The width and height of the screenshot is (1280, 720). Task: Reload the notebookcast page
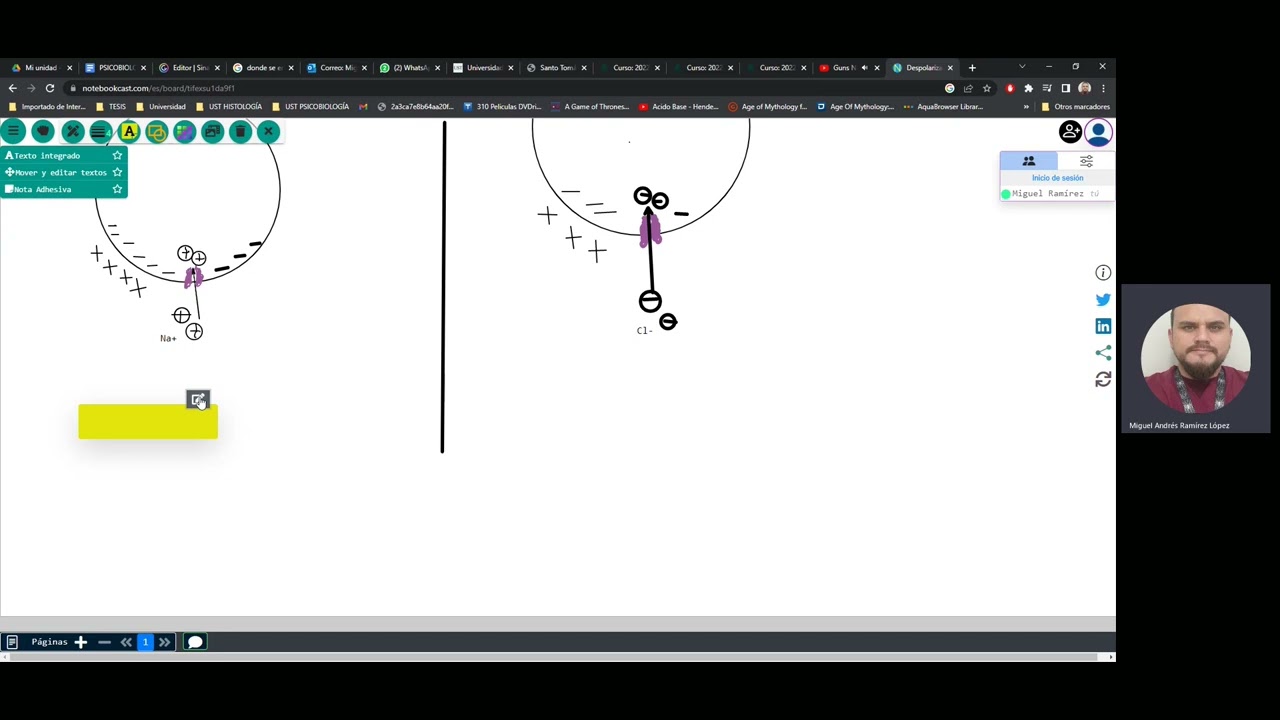[x=49, y=88]
